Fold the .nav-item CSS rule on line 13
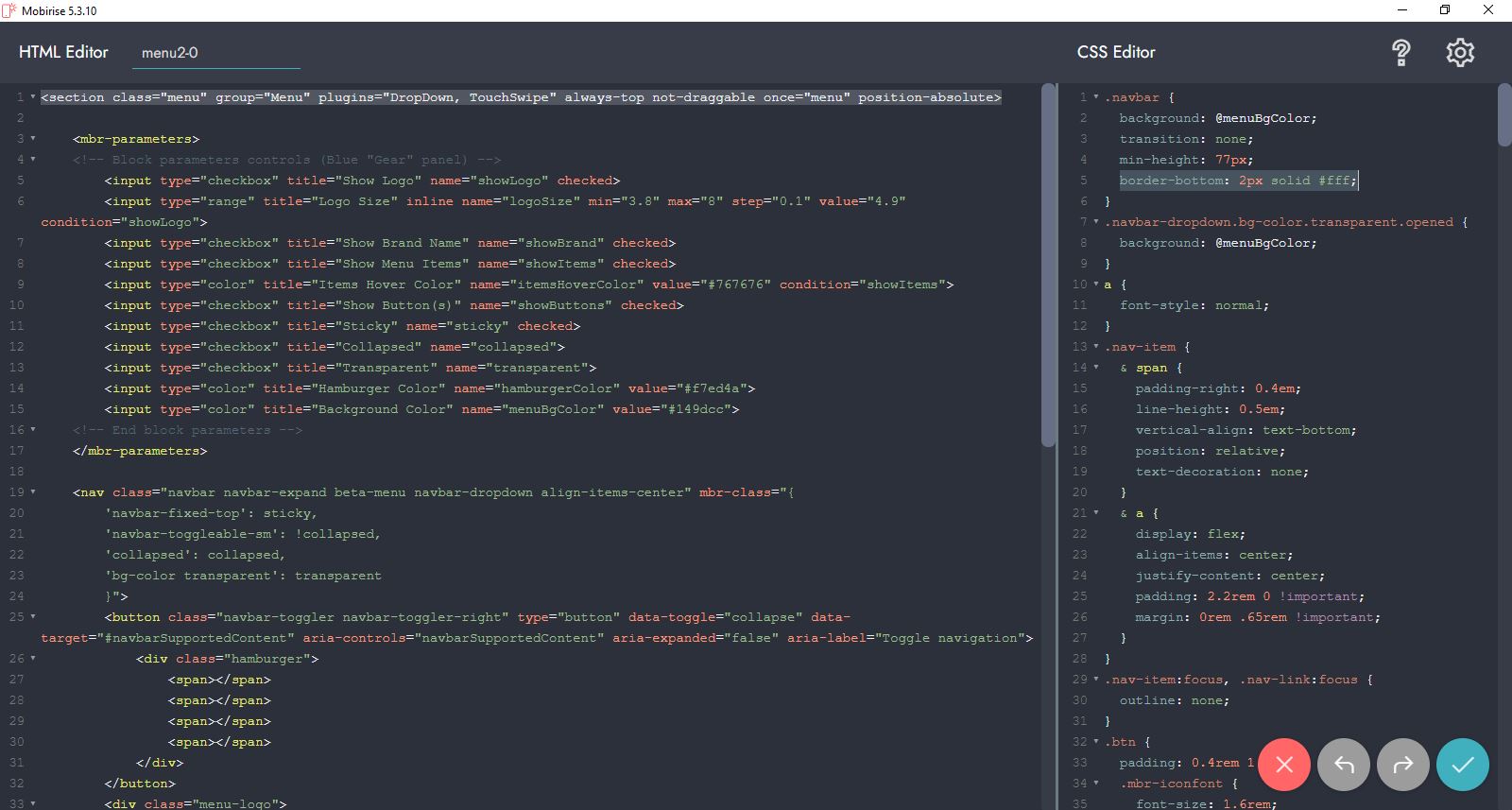The height and width of the screenshot is (810, 1512). [x=1096, y=347]
